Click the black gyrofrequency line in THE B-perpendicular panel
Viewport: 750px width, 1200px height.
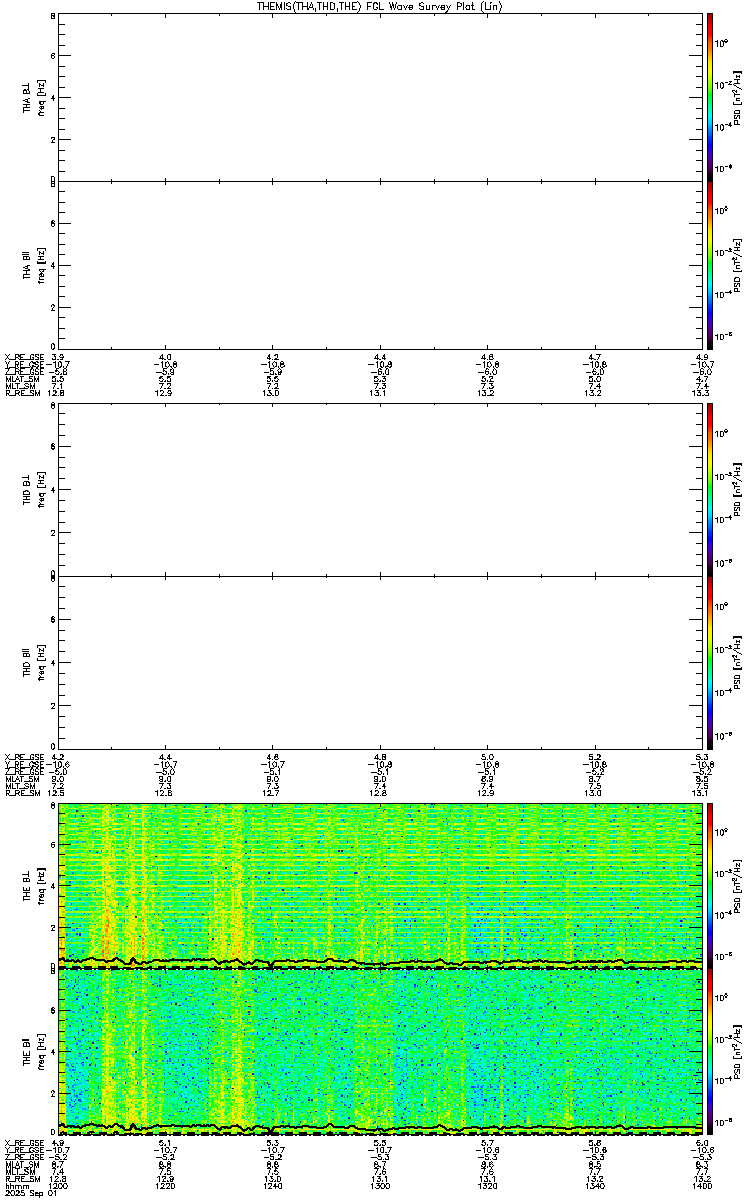pyautogui.click(x=381, y=962)
